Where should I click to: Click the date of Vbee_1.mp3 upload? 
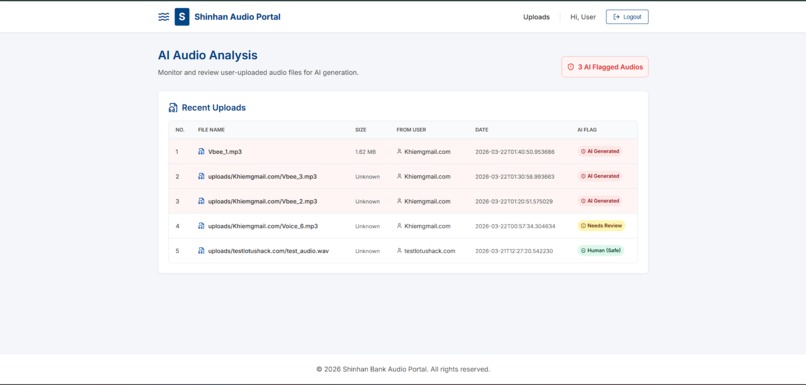515,152
